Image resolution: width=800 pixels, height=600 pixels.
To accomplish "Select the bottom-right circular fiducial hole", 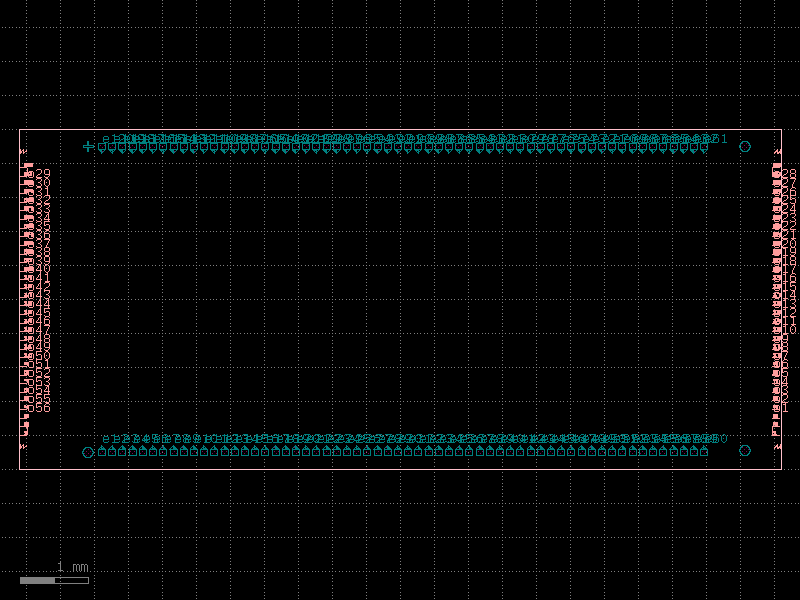I will click(745, 451).
